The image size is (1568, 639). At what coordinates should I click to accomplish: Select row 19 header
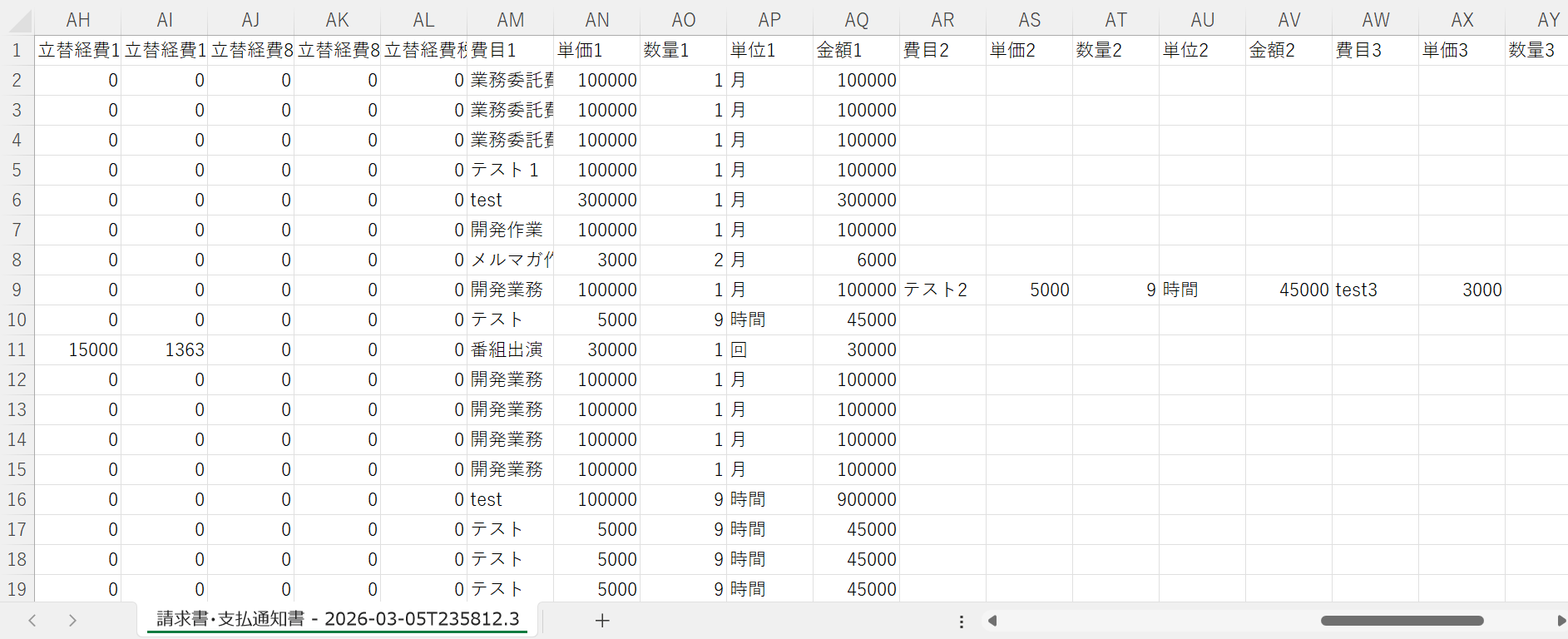(x=17, y=589)
